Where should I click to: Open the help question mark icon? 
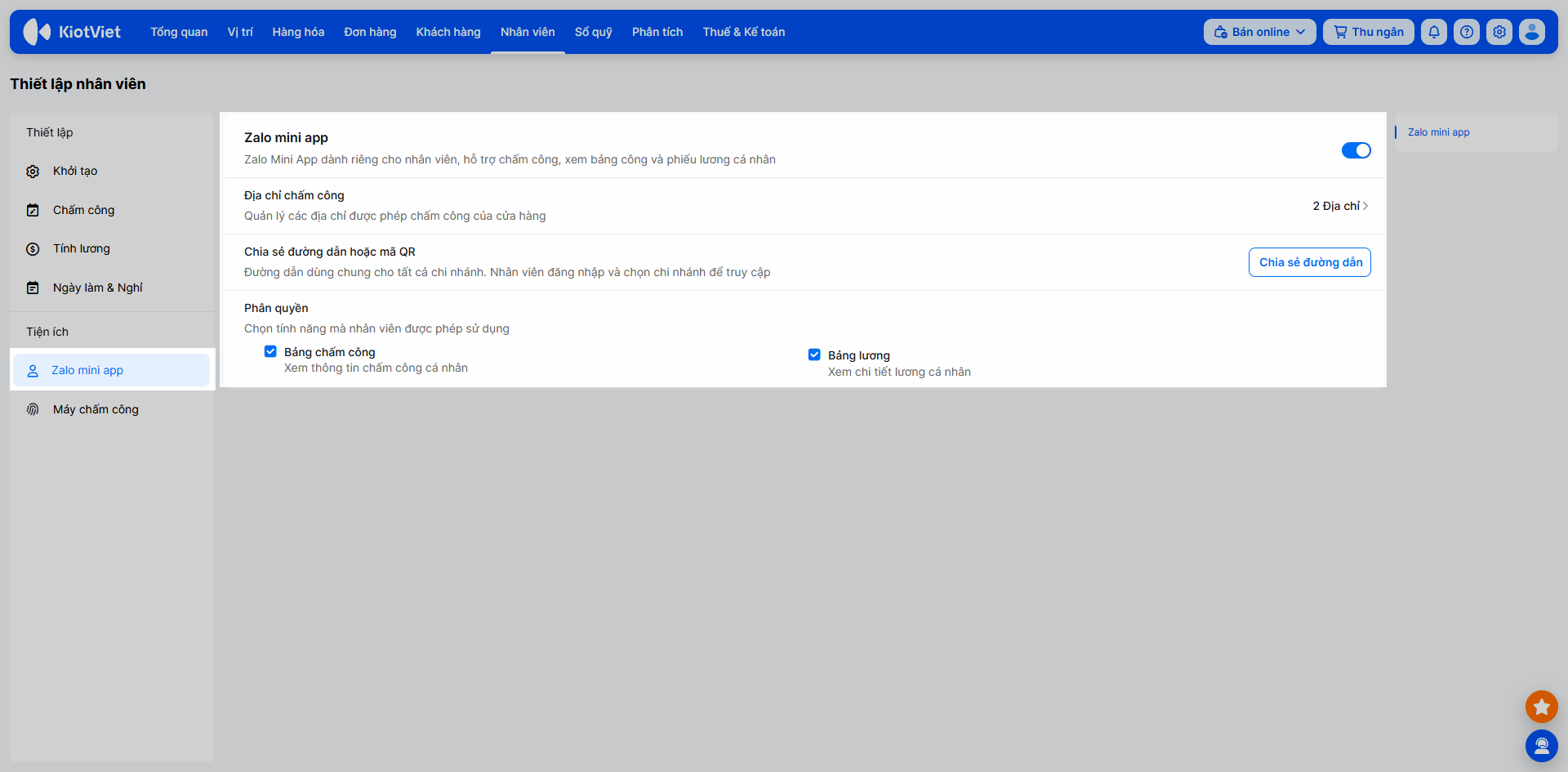[x=1467, y=32]
